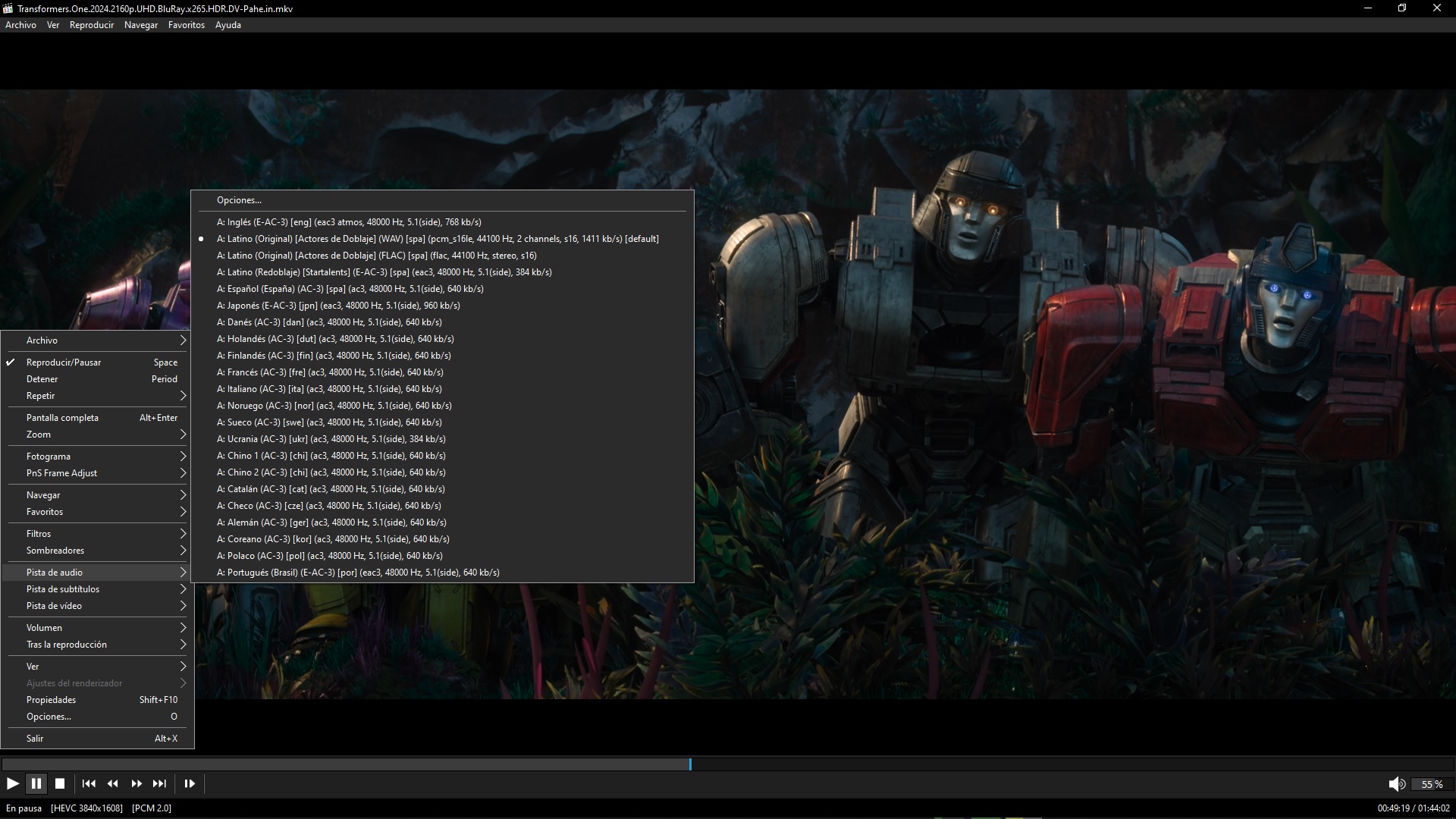Image resolution: width=1456 pixels, height=819 pixels.
Task: Click the rewind (decrease speed) icon
Action: [x=113, y=783]
